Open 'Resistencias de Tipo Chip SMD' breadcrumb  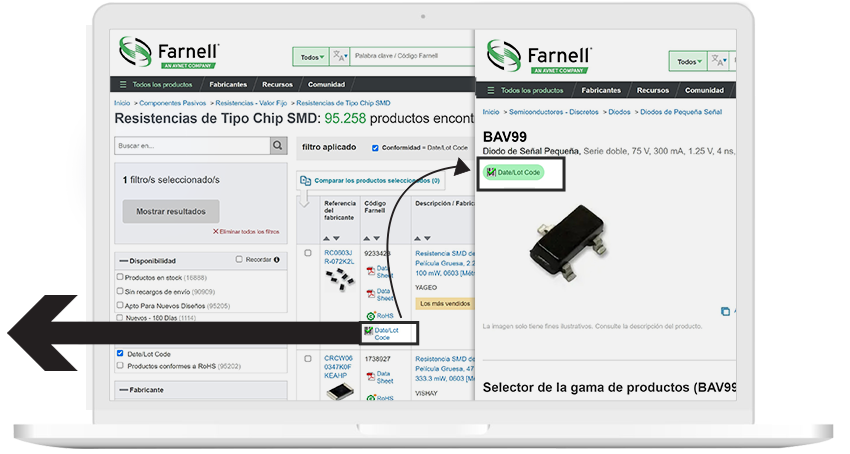pyautogui.click(x=343, y=103)
